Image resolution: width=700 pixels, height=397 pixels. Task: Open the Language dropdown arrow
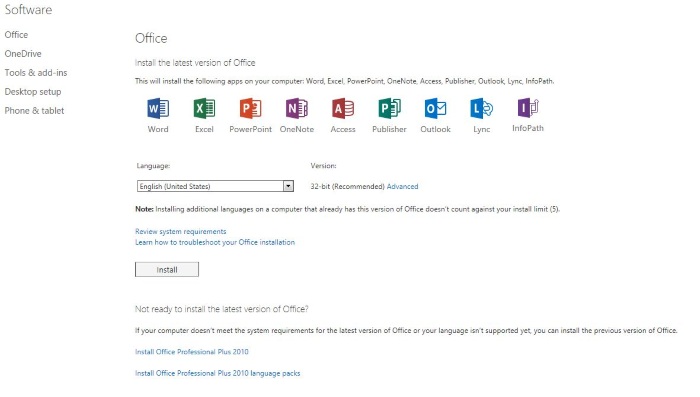pyautogui.click(x=288, y=186)
